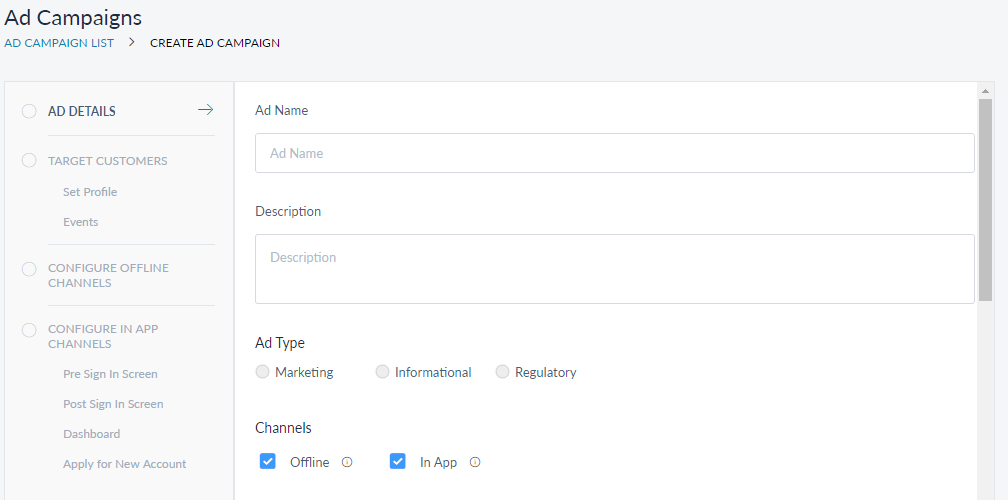Viewport: 1008px width, 500px height.
Task: Focus the Ad Name input field
Action: (614, 153)
